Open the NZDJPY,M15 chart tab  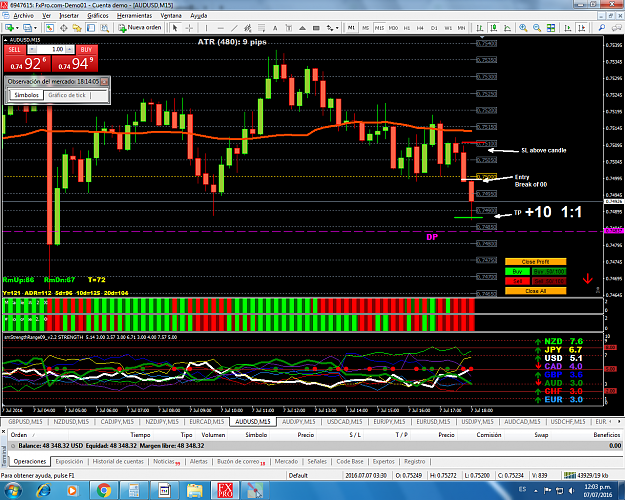point(162,422)
